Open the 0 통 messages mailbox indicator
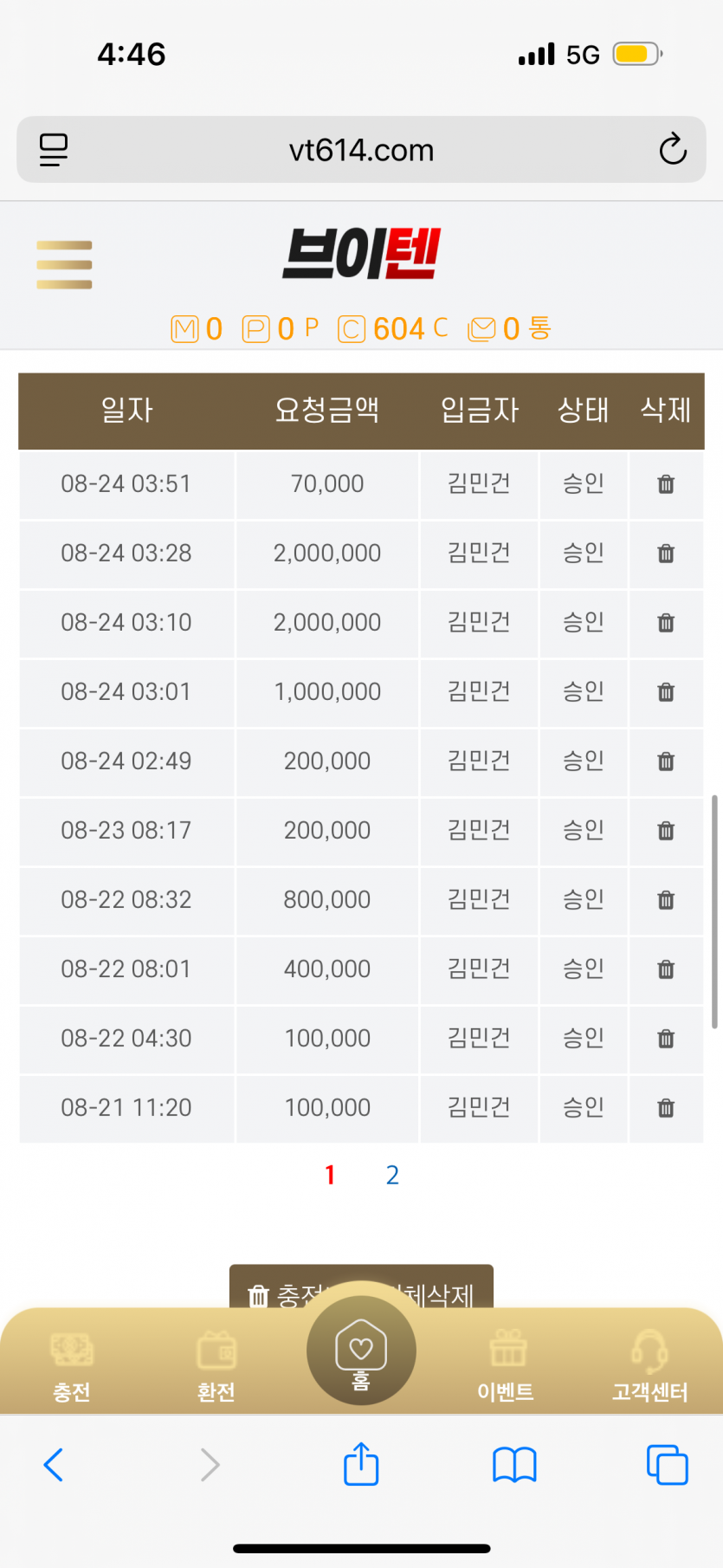The height and width of the screenshot is (1568, 723). pos(509,328)
